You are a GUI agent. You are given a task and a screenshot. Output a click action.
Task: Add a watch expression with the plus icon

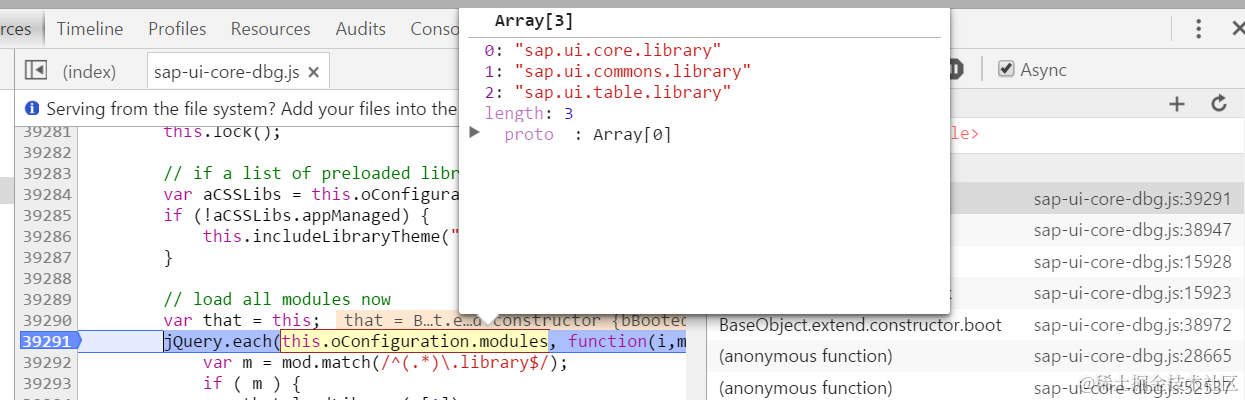(x=1177, y=103)
